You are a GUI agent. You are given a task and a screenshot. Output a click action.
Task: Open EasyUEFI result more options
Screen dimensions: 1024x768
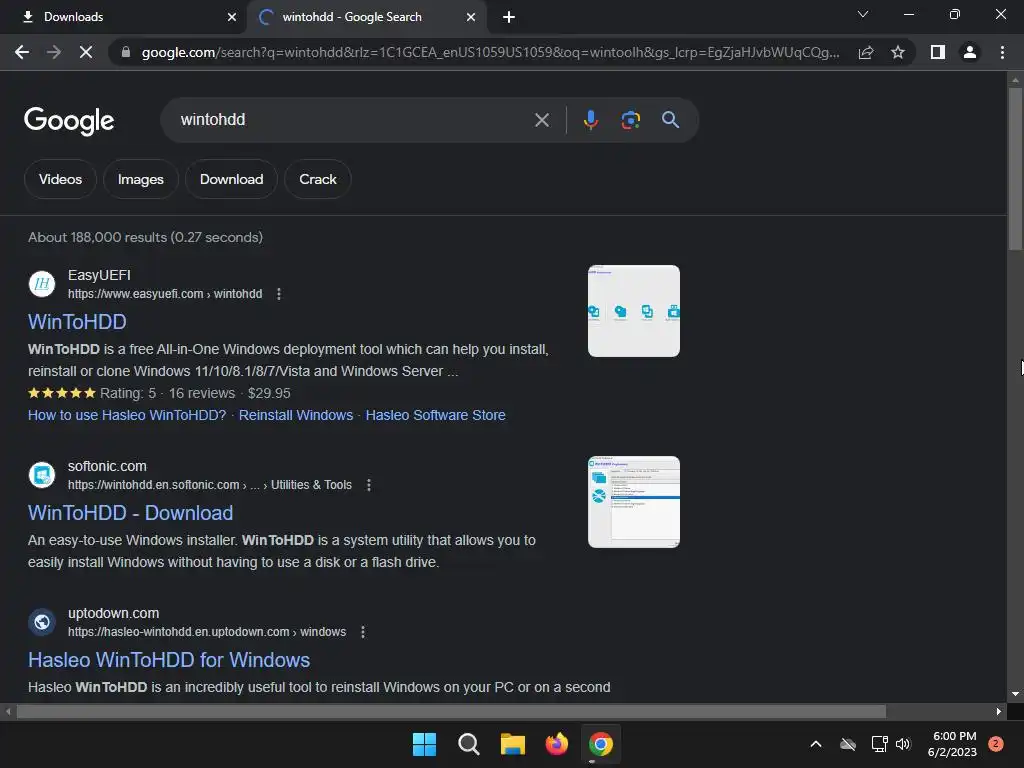click(279, 294)
